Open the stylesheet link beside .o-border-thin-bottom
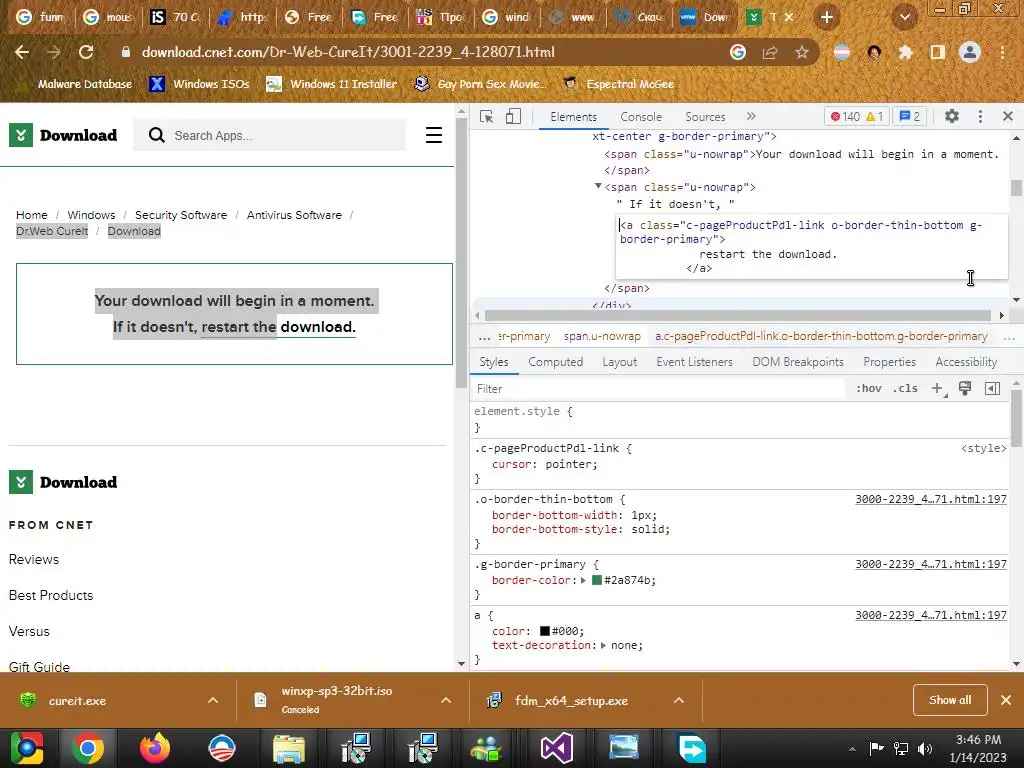This screenshot has height=768, width=1024. [x=931, y=499]
